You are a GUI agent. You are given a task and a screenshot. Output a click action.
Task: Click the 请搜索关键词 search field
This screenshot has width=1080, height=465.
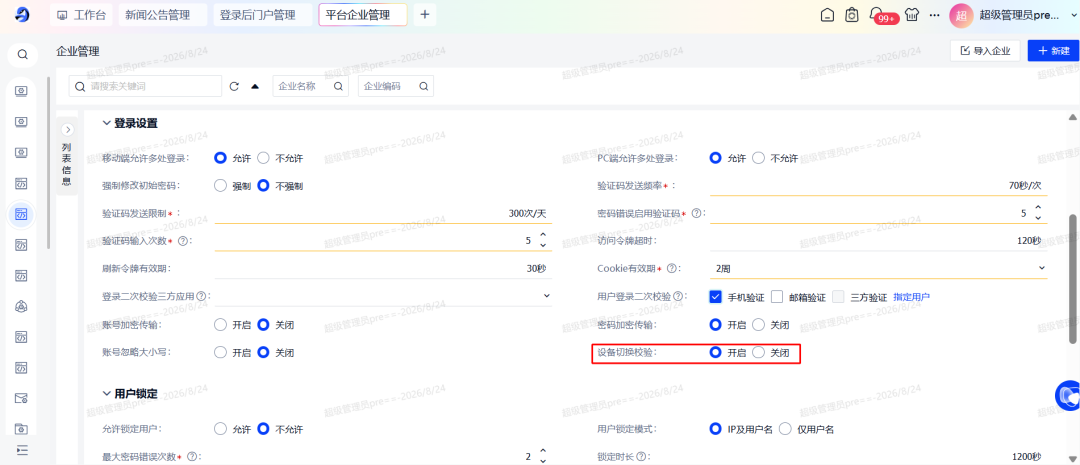point(145,87)
